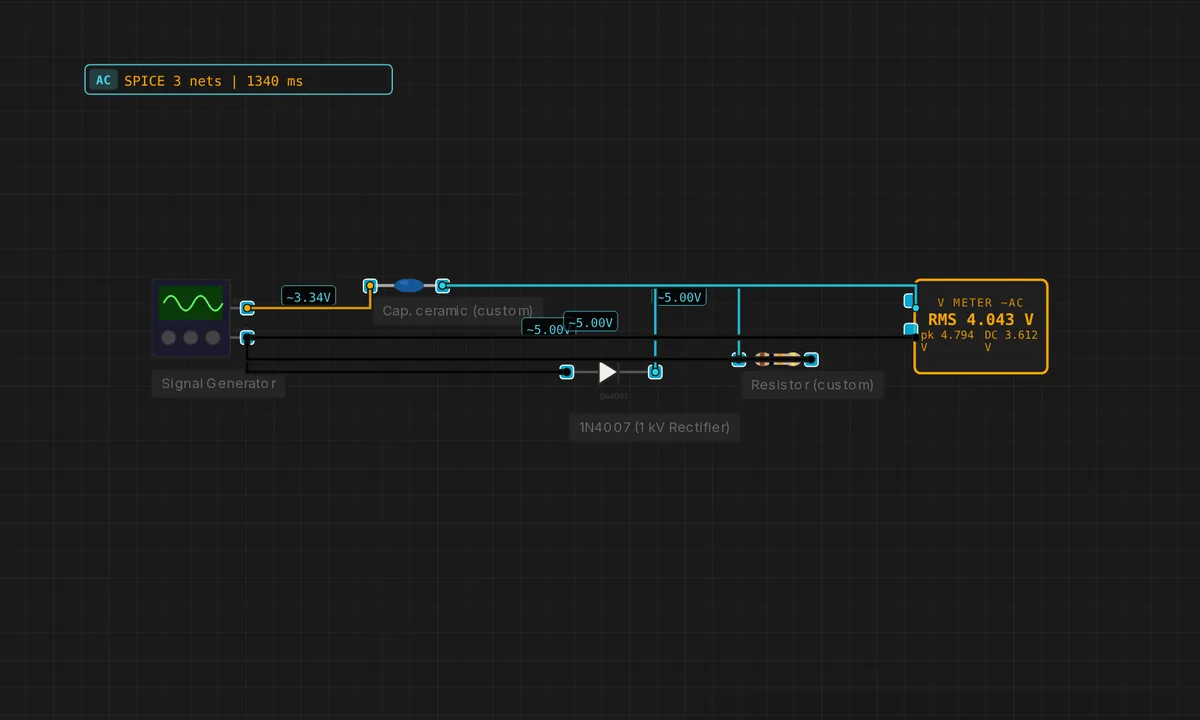Click the signal generator's first knob
This screenshot has height=720, width=1200.
pyautogui.click(x=169, y=338)
